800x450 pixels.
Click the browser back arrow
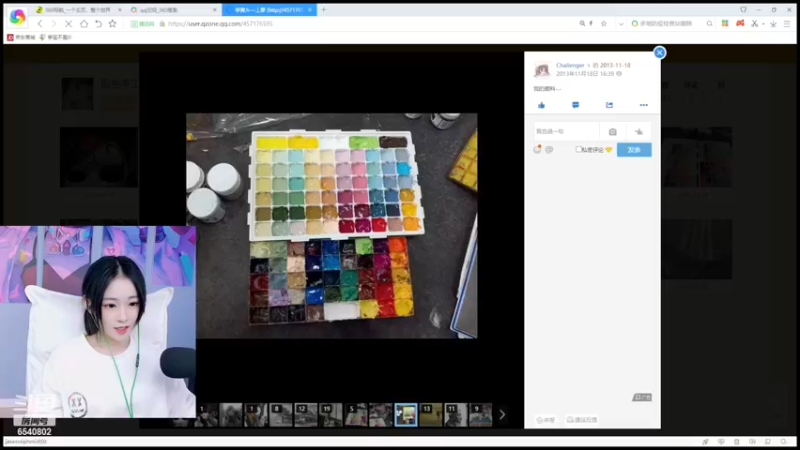pos(40,23)
